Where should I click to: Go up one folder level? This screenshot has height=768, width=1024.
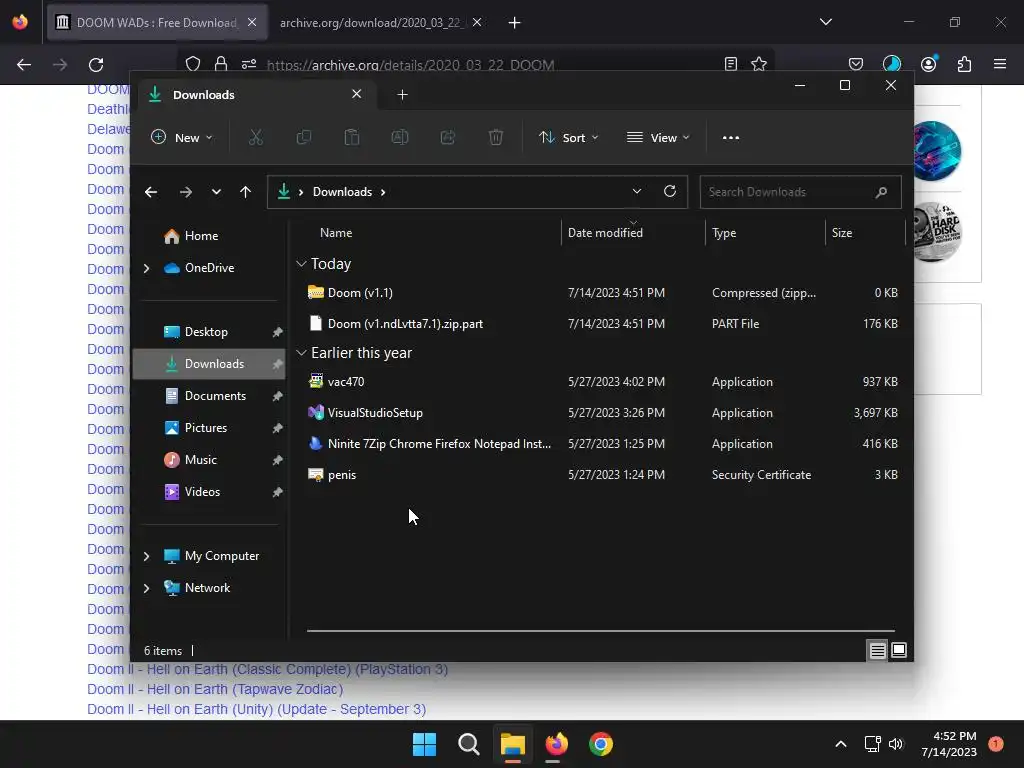[246, 192]
